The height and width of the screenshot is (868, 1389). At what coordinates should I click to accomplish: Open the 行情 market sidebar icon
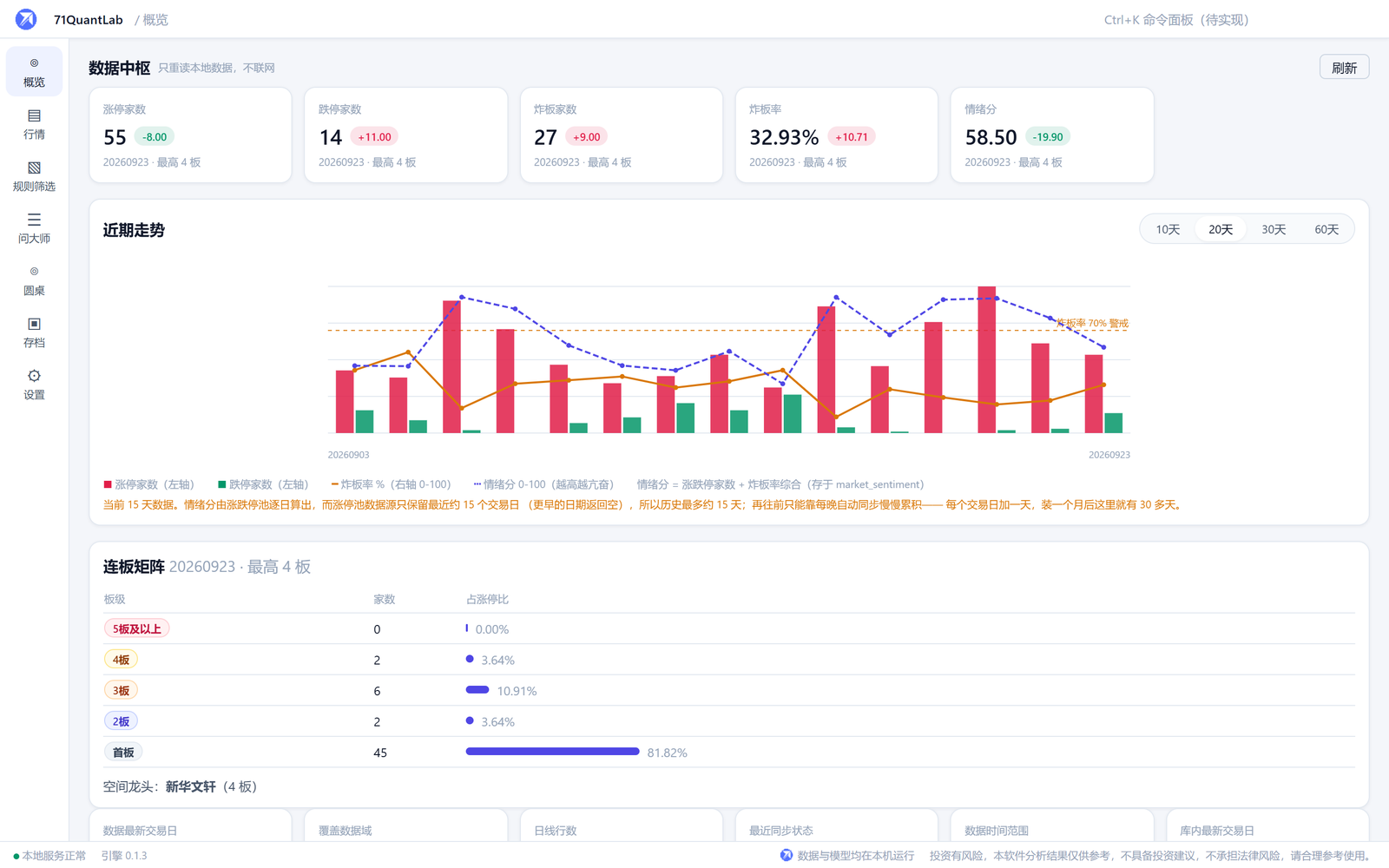click(x=34, y=123)
